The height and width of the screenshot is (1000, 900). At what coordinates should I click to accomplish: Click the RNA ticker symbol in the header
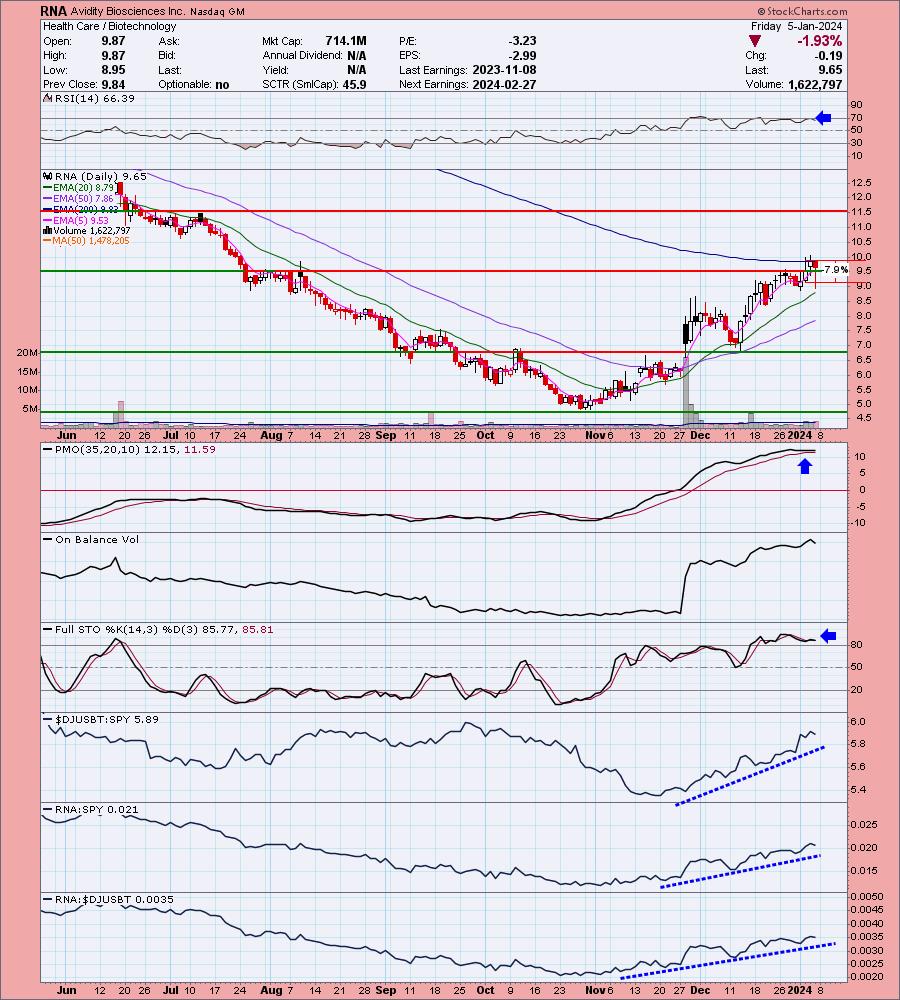(x=53, y=11)
